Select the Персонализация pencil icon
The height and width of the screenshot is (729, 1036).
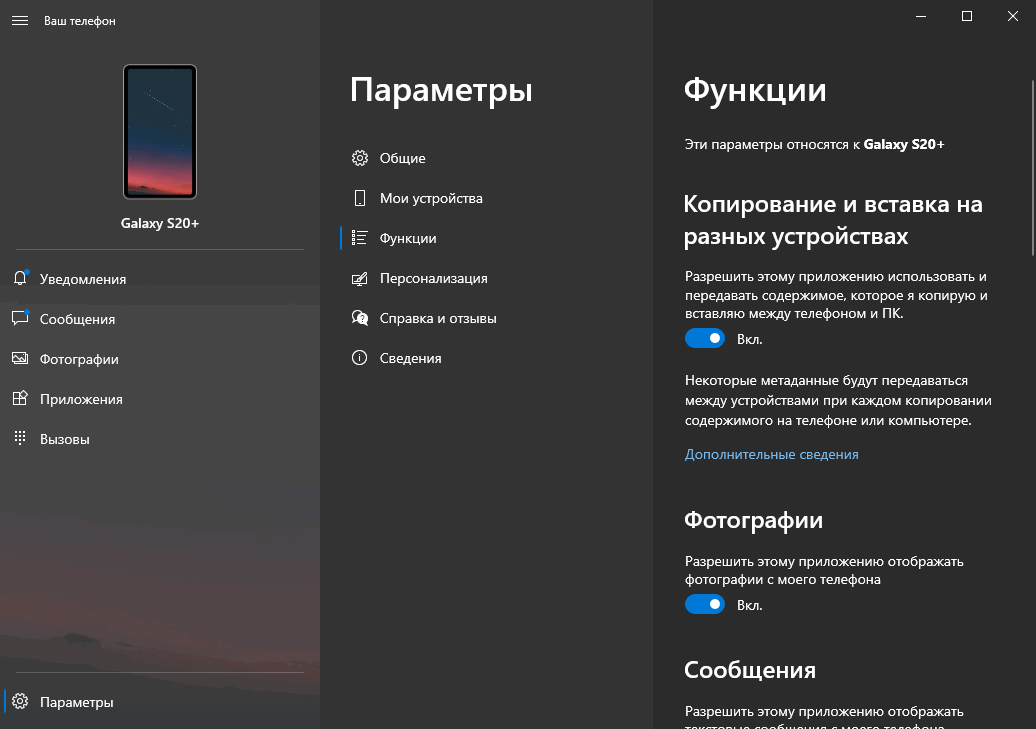(360, 278)
